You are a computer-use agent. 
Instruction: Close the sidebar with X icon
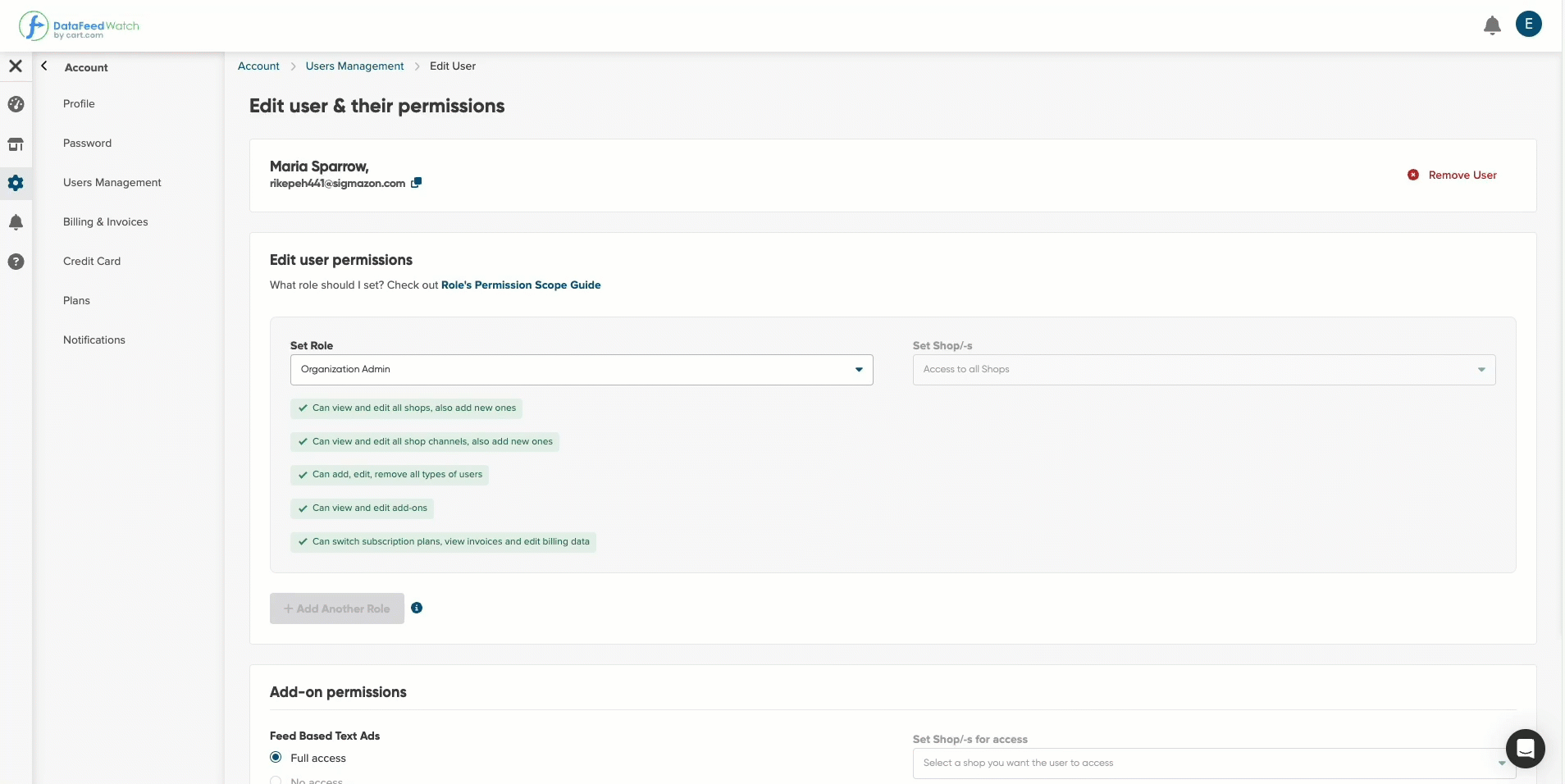(x=16, y=66)
